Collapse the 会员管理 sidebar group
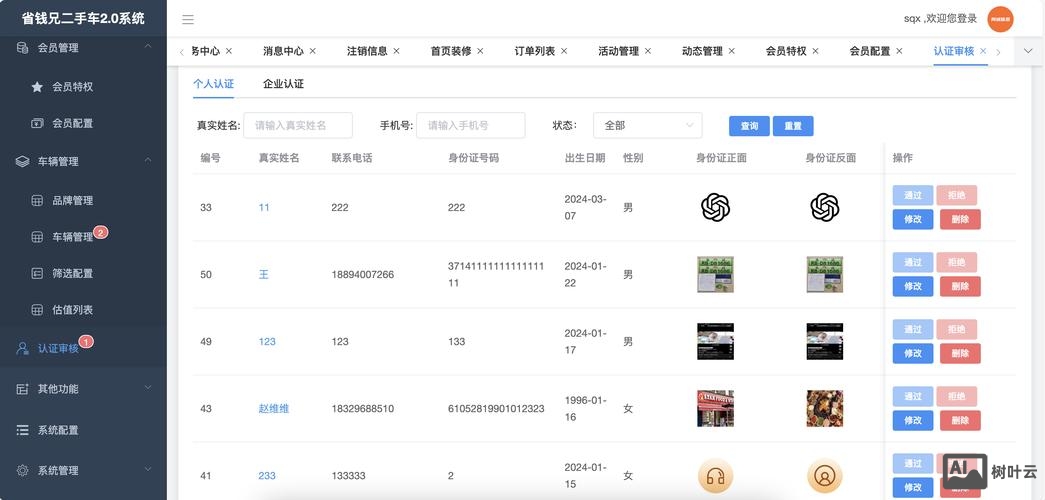 point(148,46)
